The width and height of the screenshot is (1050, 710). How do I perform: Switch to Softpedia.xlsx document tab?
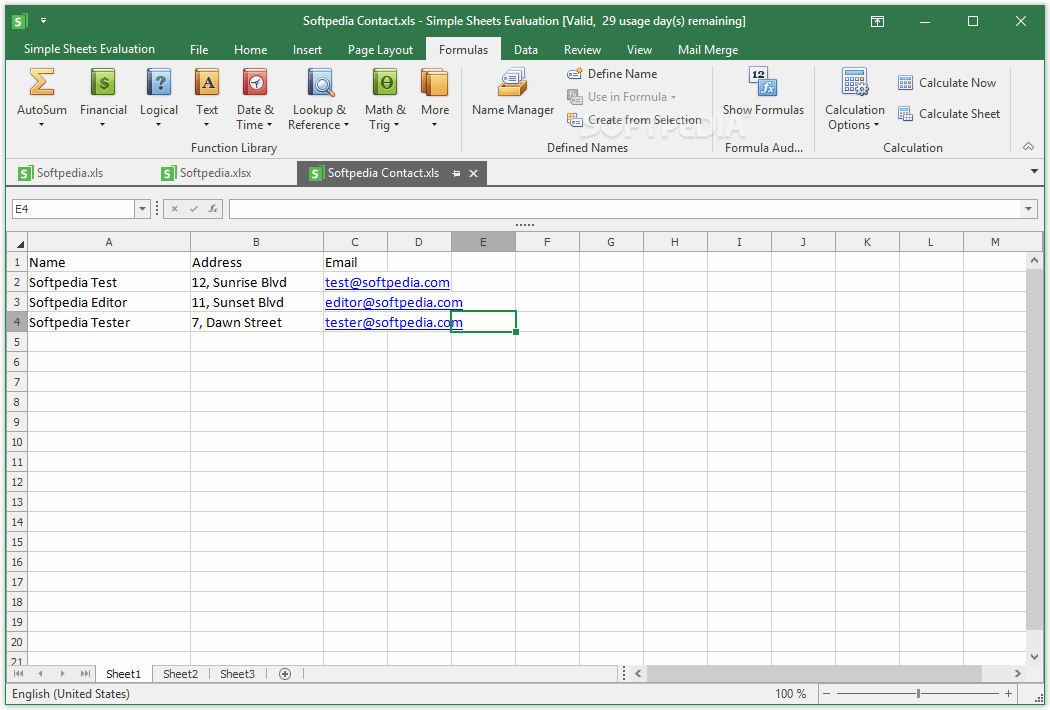pyautogui.click(x=208, y=173)
